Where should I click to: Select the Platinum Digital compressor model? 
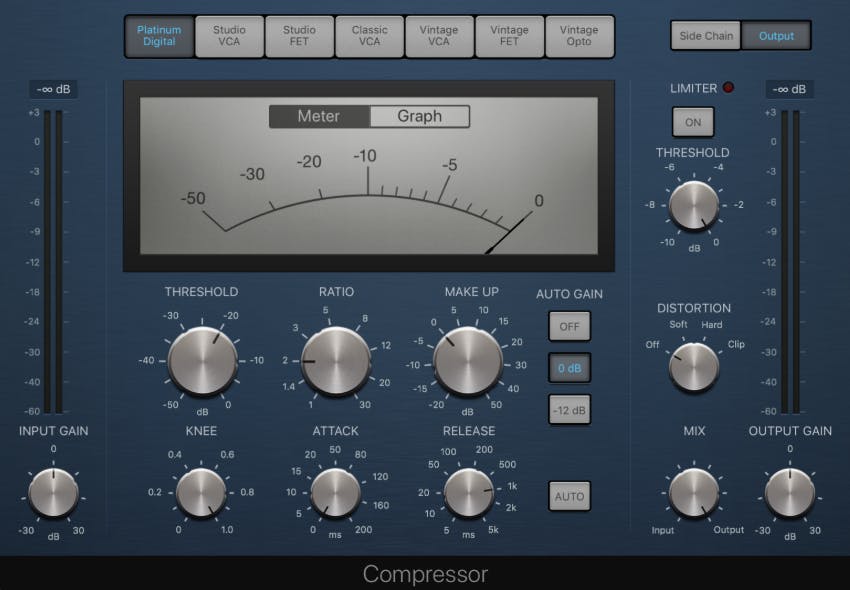tap(159, 36)
